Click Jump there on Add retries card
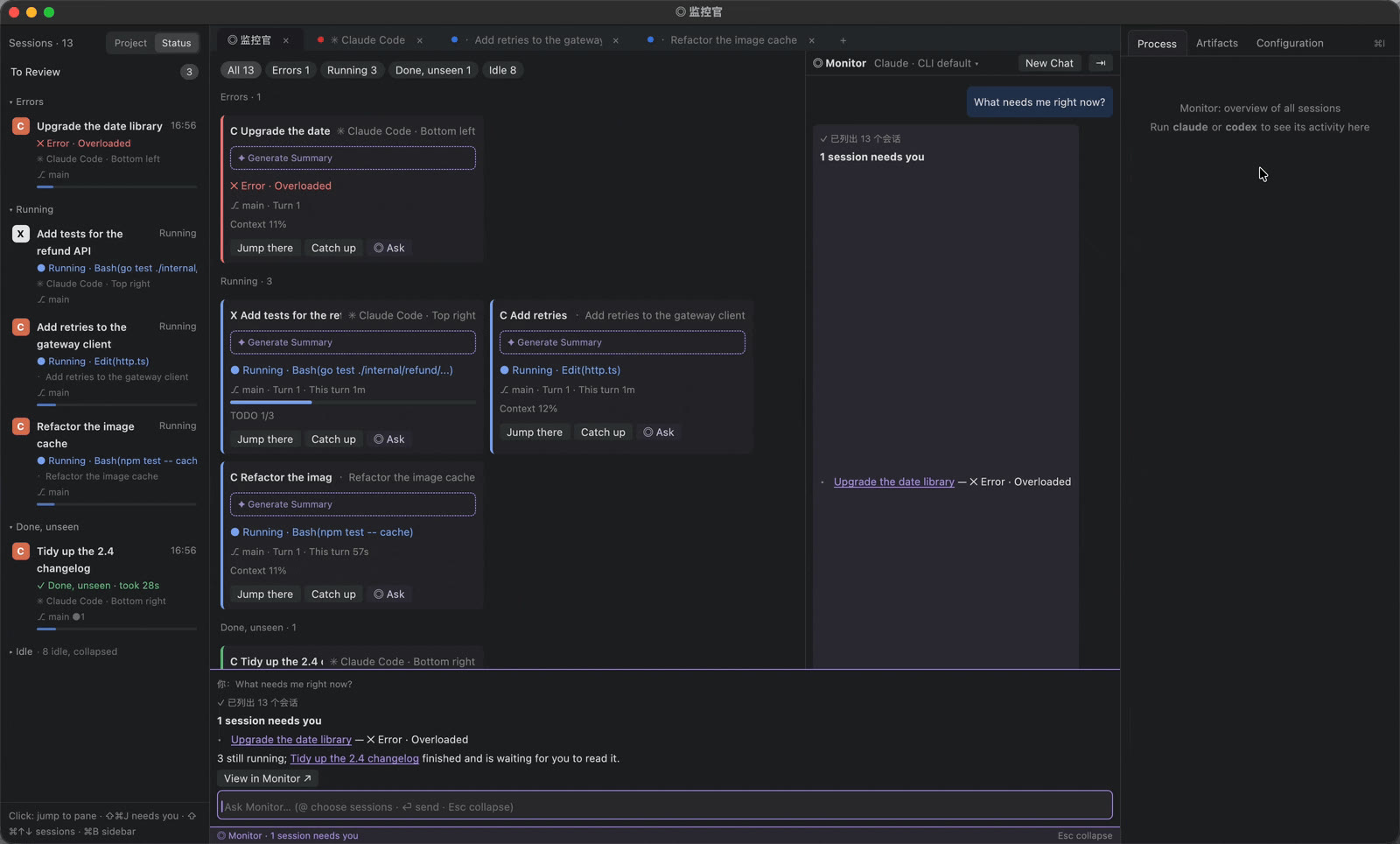The height and width of the screenshot is (844, 1400). (535, 433)
